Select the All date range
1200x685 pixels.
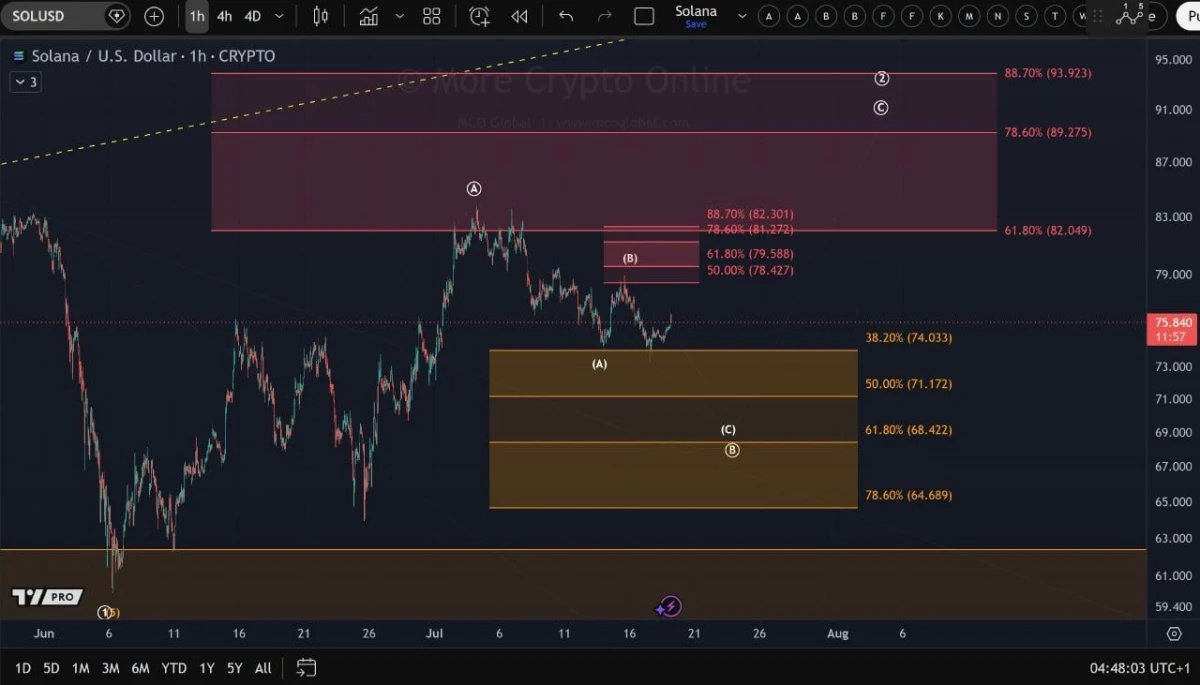263,668
